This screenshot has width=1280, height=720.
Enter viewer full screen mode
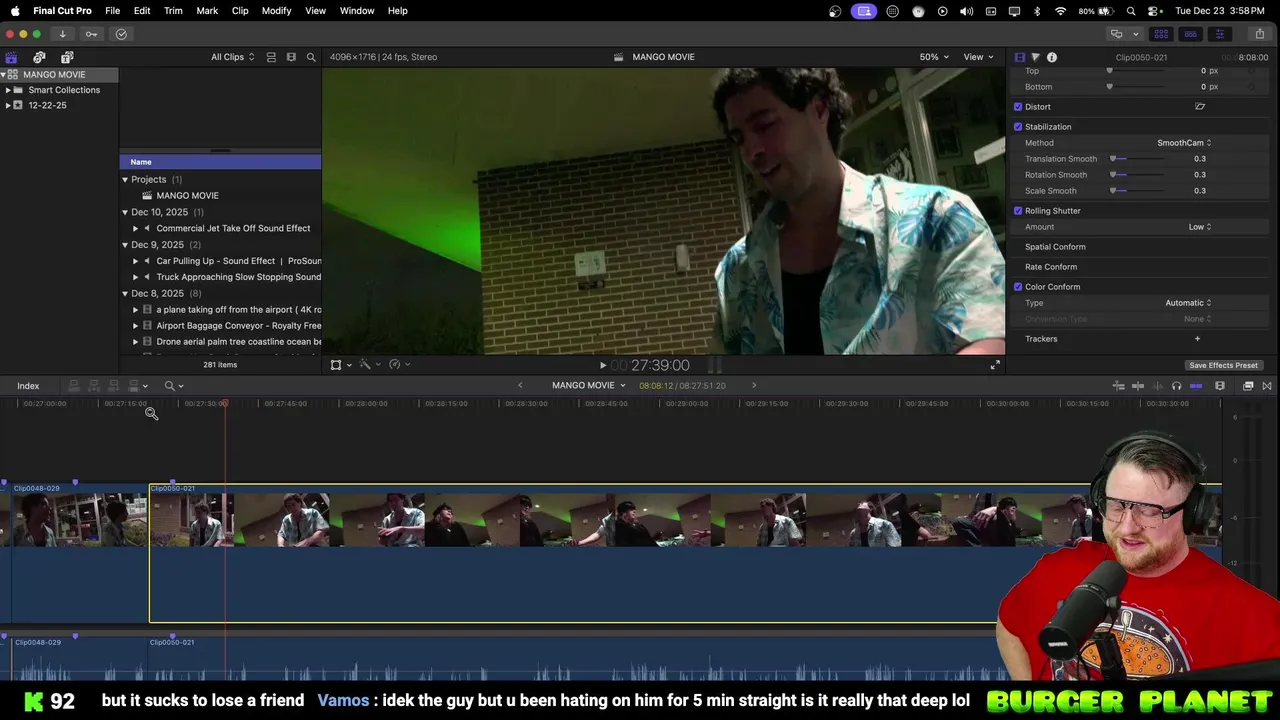click(995, 365)
